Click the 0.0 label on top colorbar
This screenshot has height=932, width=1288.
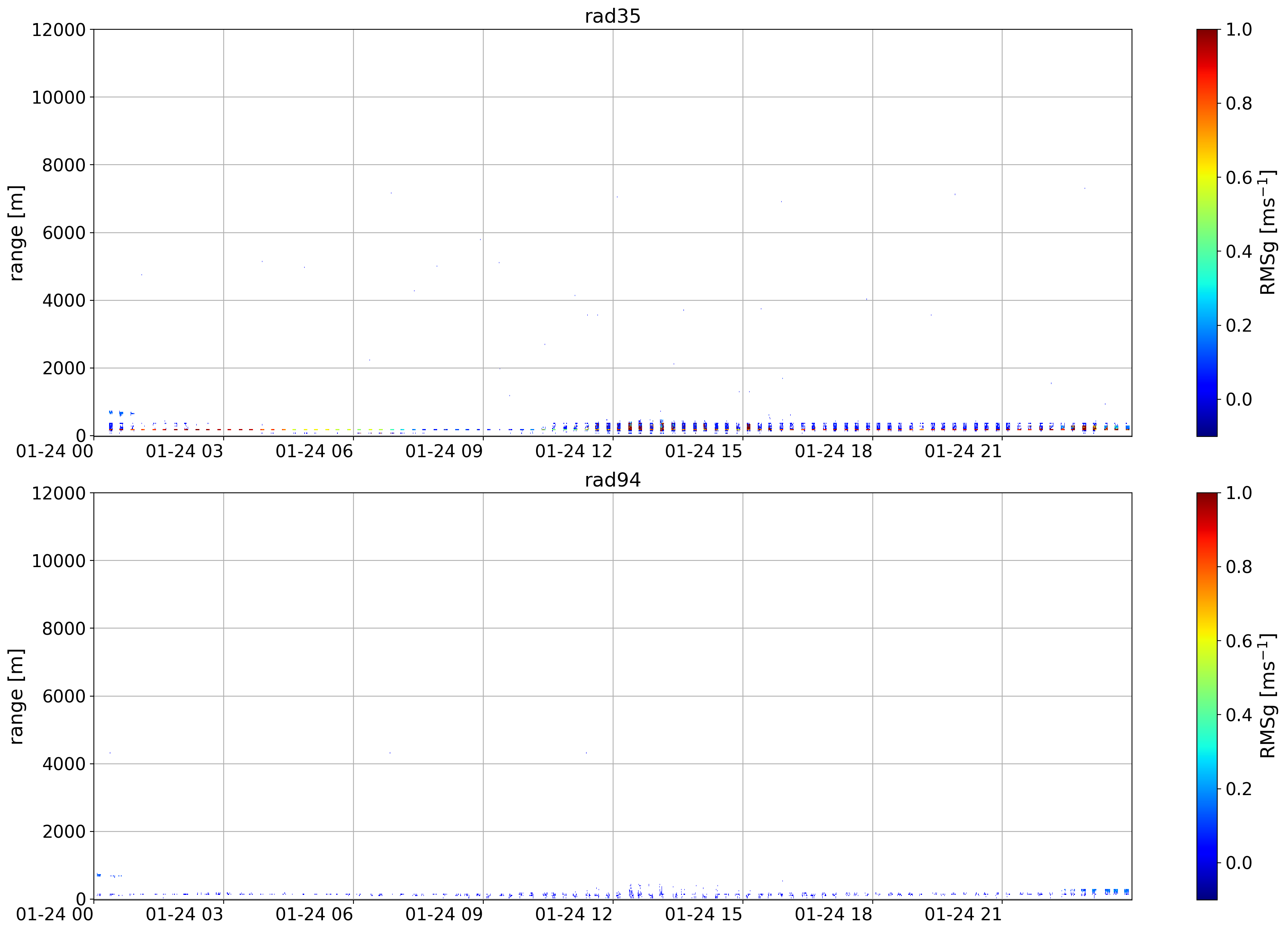[1239, 399]
